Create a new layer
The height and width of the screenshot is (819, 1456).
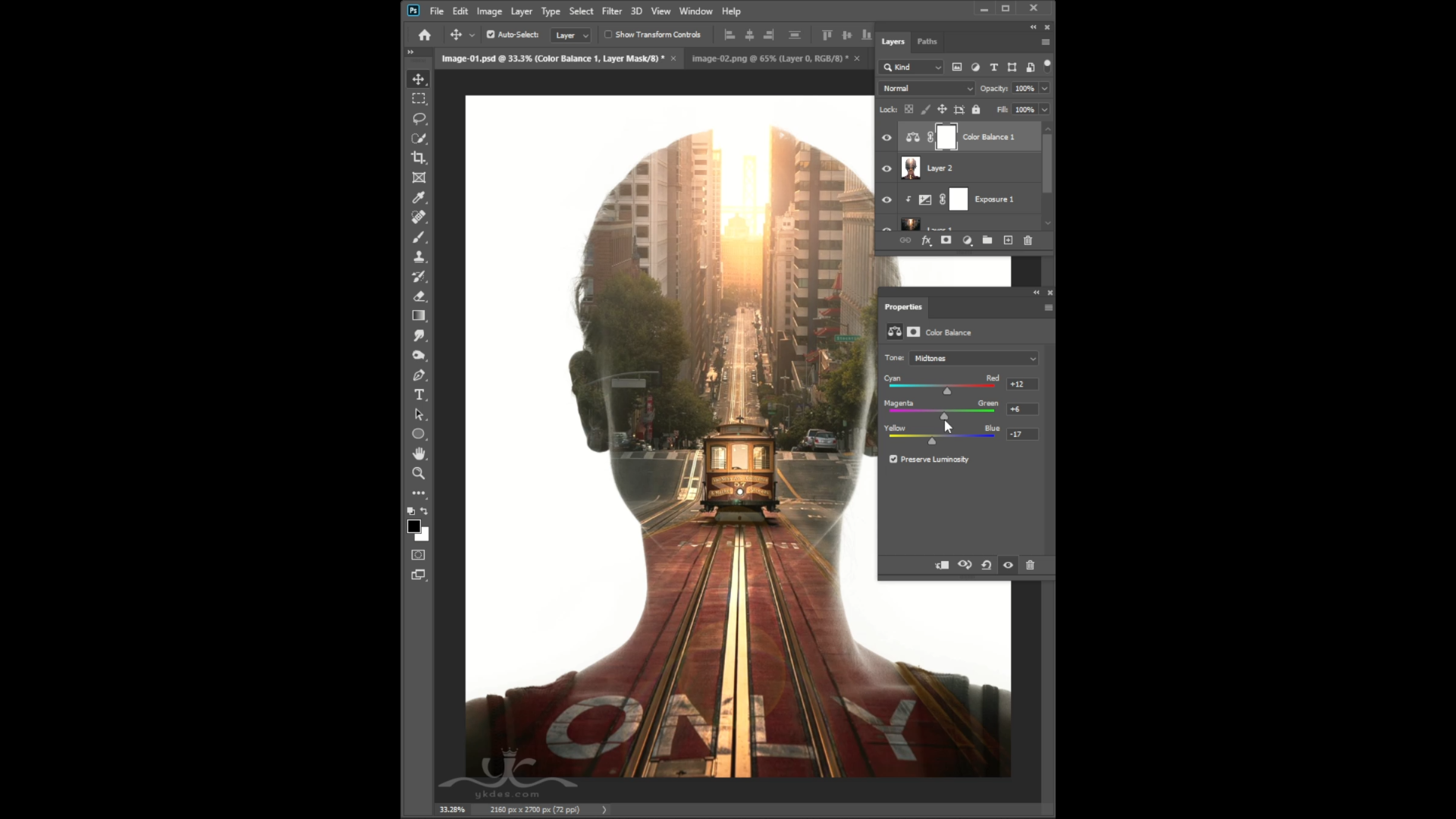(x=1008, y=240)
